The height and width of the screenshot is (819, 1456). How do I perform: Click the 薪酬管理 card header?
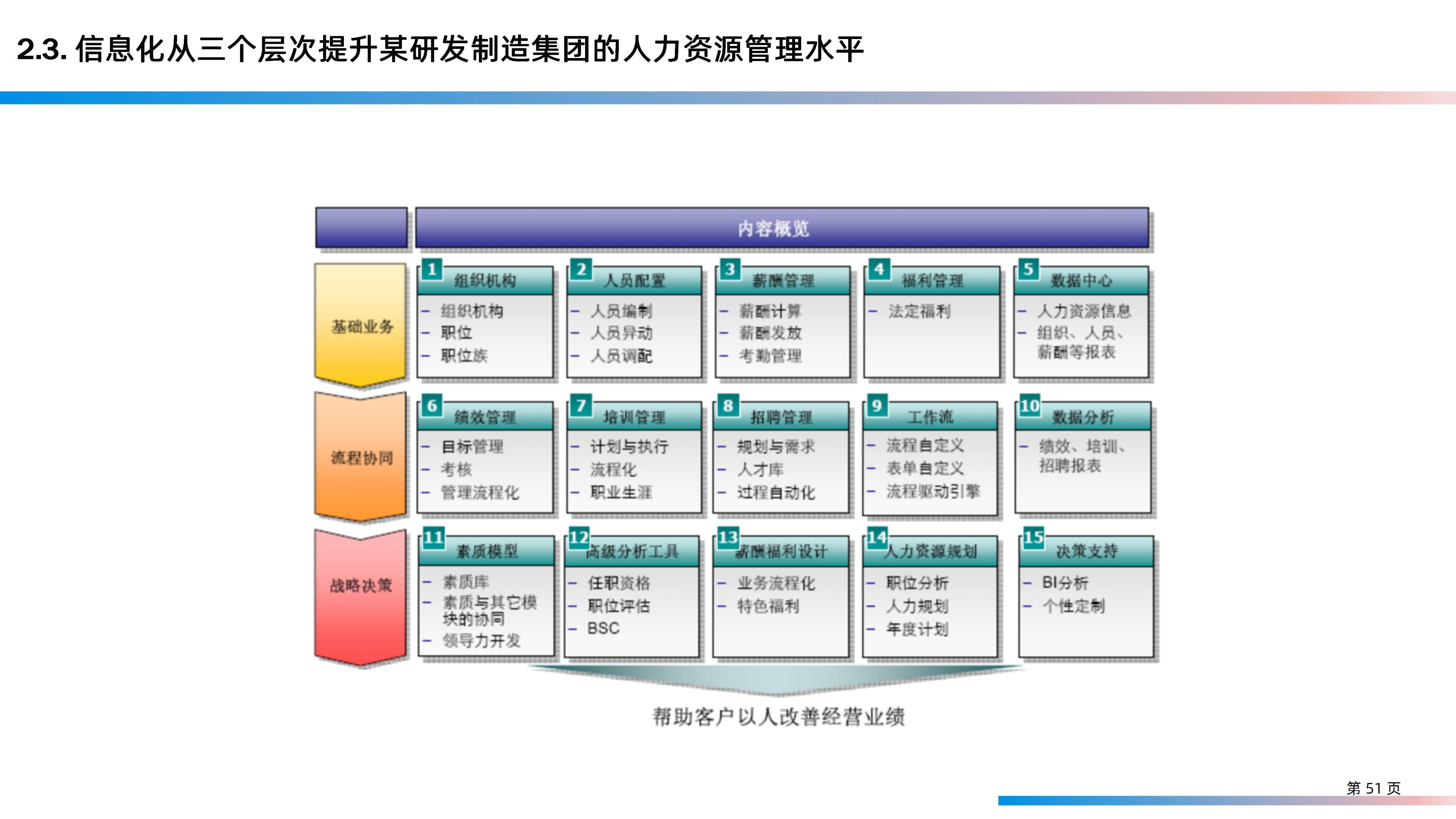coord(783,281)
